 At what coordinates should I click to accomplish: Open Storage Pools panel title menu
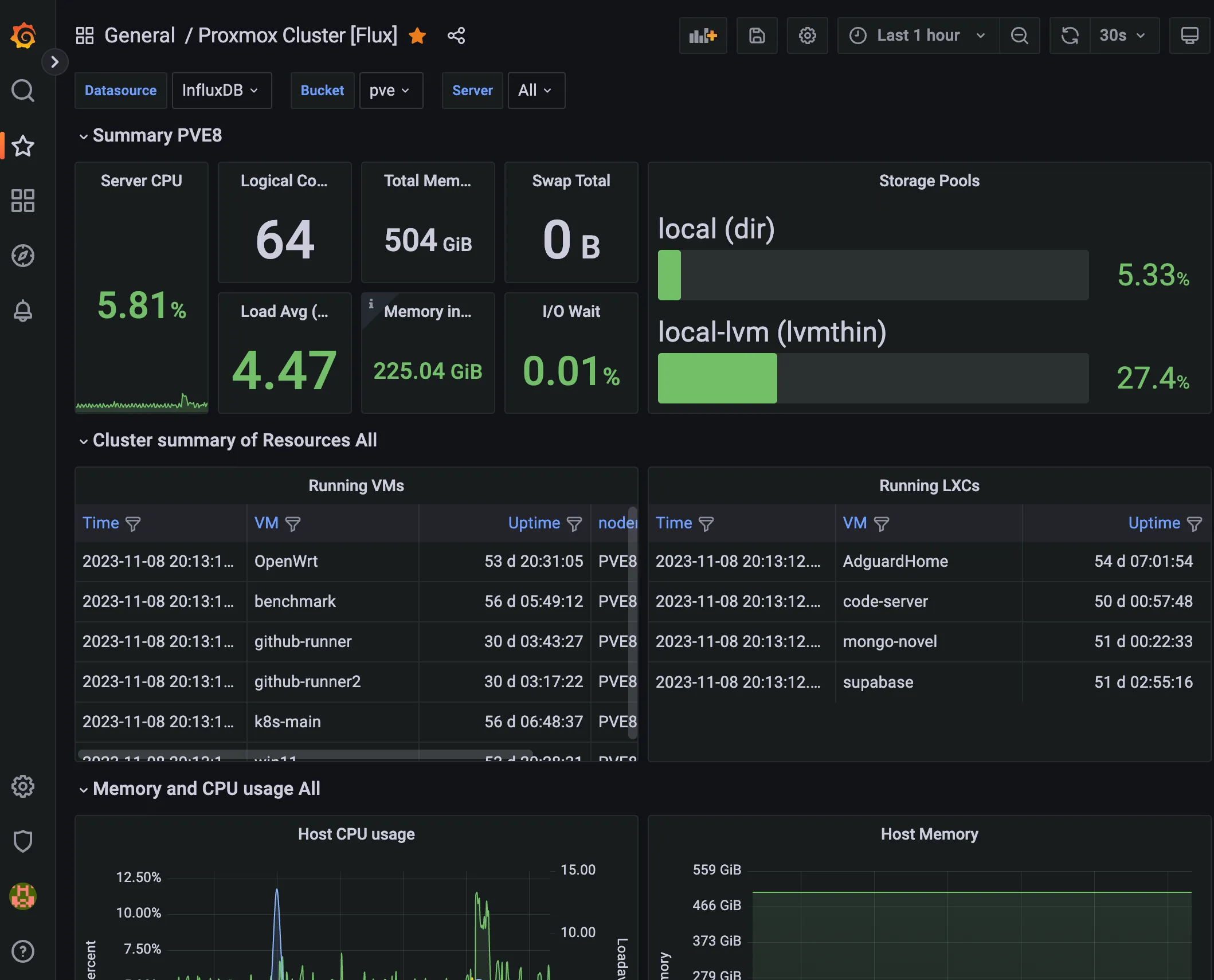pyautogui.click(x=929, y=181)
